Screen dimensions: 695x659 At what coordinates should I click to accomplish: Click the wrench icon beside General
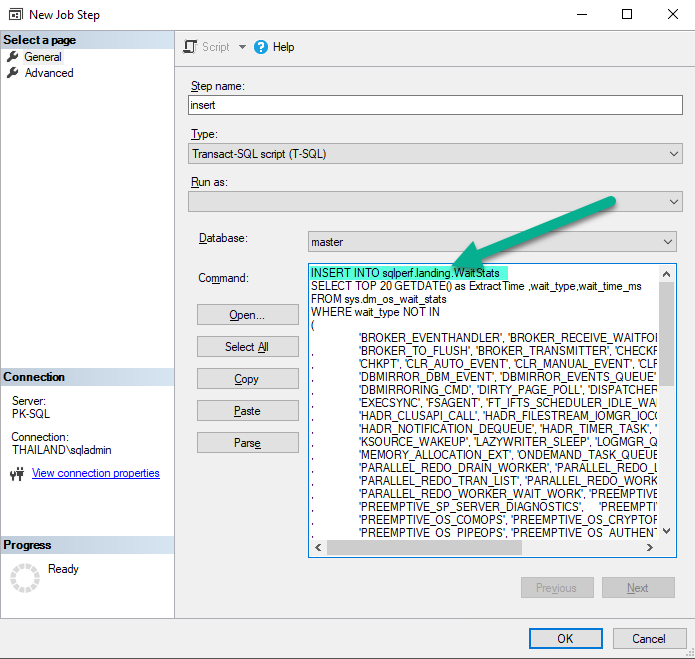click(x=13, y=56)
